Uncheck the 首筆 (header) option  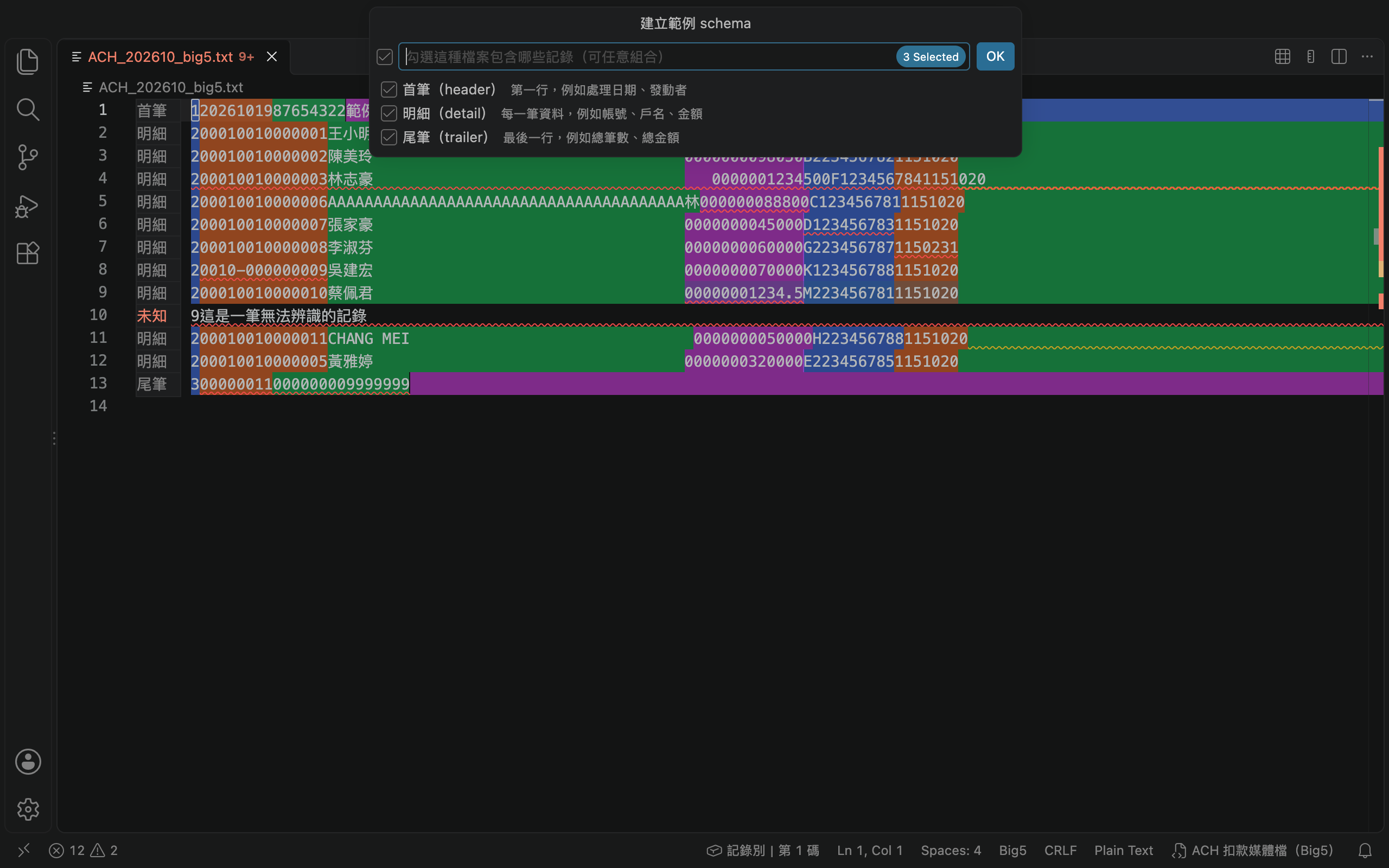click(x=388, y=90)
